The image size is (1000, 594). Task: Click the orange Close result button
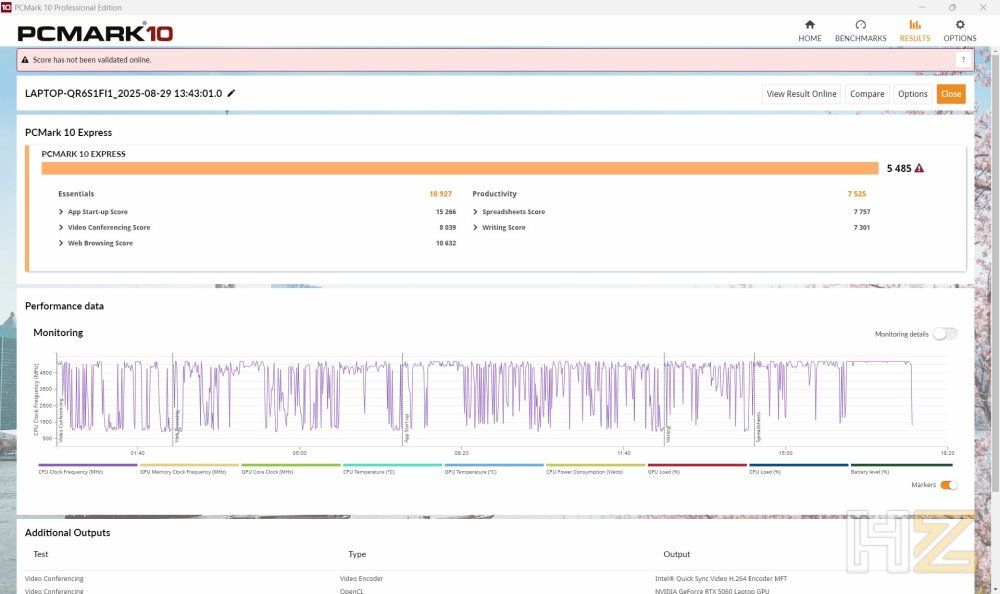[x=950, y=94]
